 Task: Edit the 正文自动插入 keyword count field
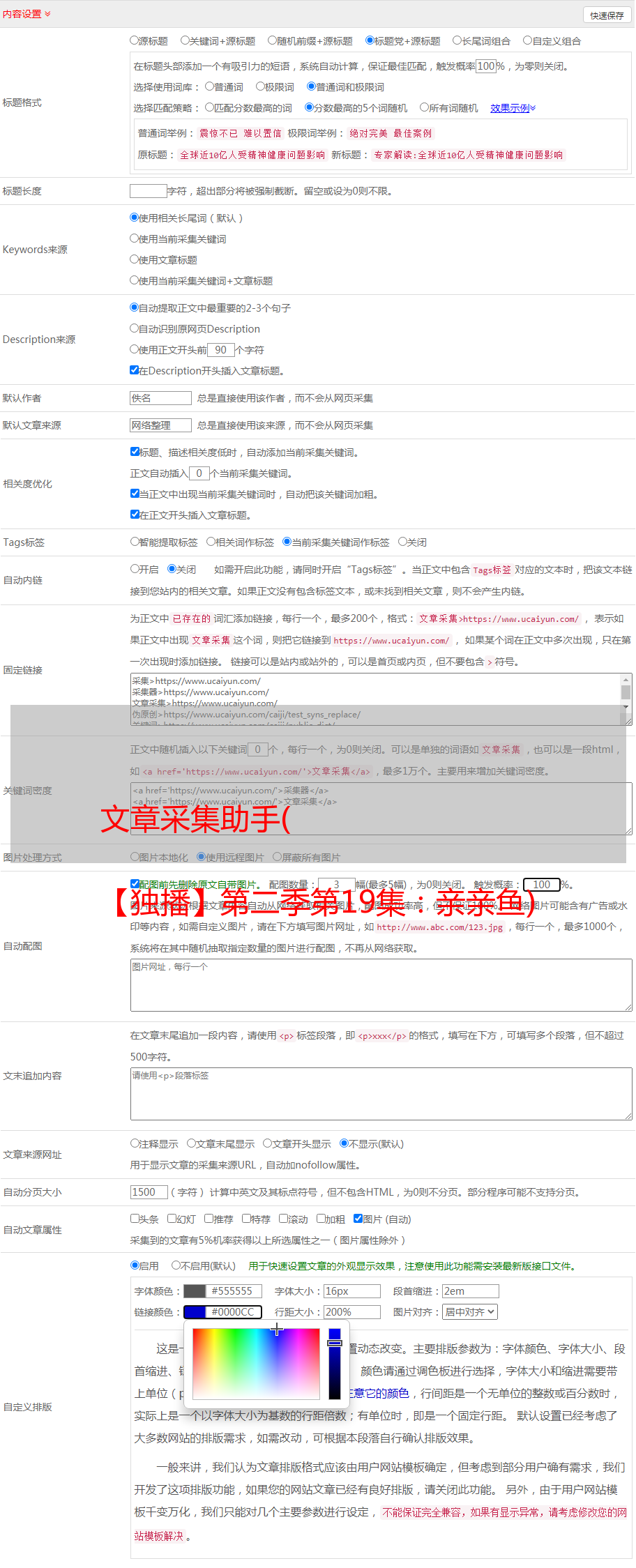point(199,473)
